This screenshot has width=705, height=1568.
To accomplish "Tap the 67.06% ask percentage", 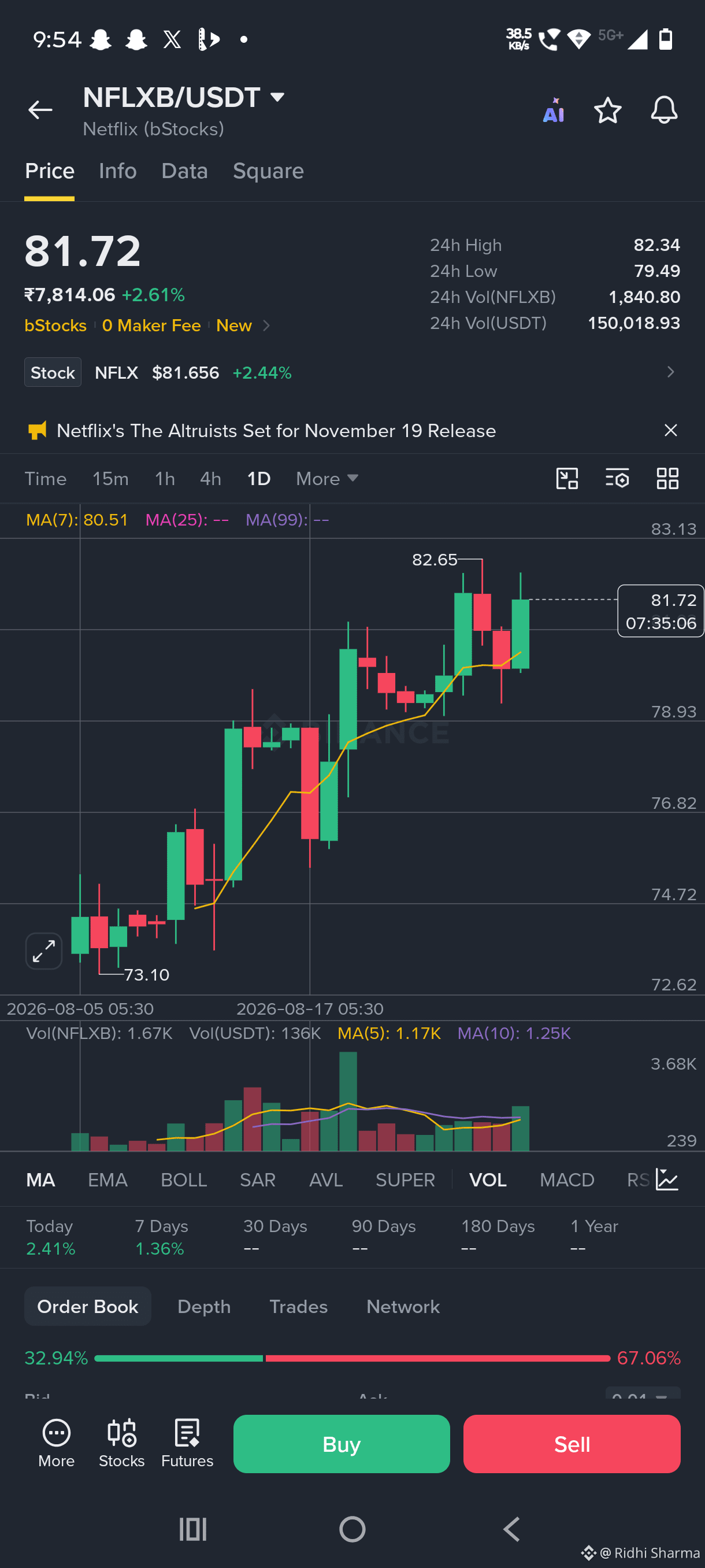I will 648,1359.
